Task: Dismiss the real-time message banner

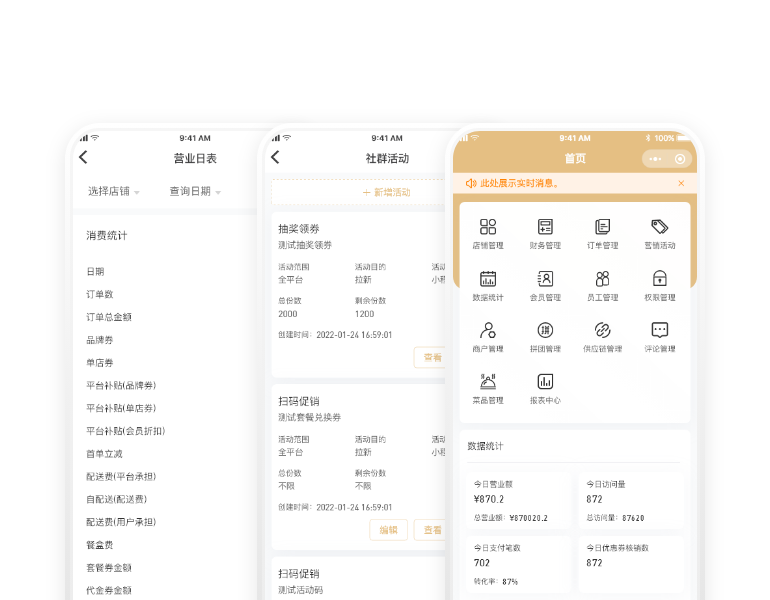Action: pyautogui.click(x=681, y=183)
